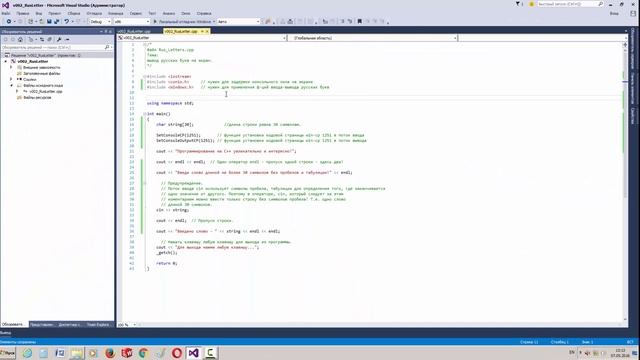Switch to the Team Explorer bottom tab
The image size is (640, 360).
click(x=98, y=324)
